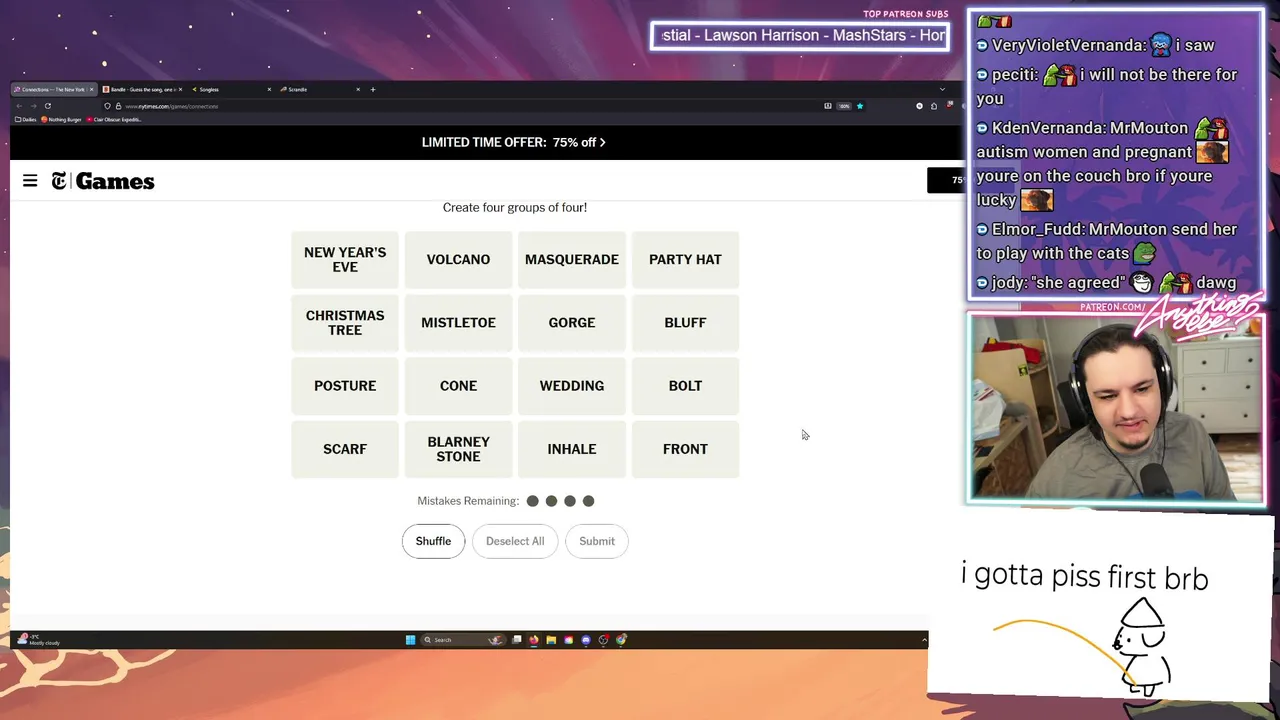Select the PARTY HAT tile

point(685,259)
